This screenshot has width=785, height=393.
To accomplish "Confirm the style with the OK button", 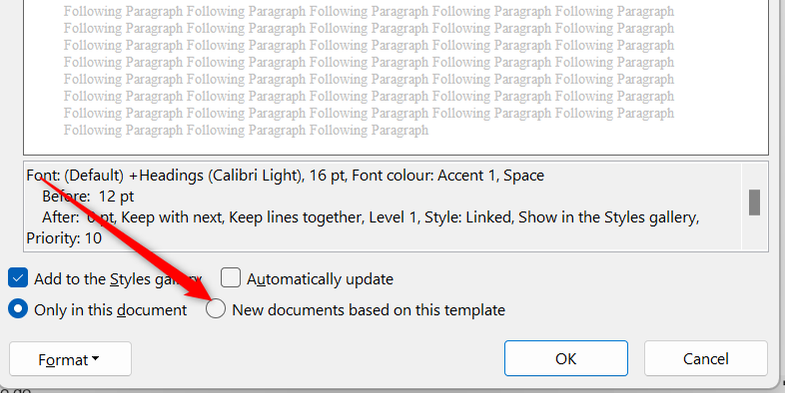I will pyautogui.click(x=566, y=358).
